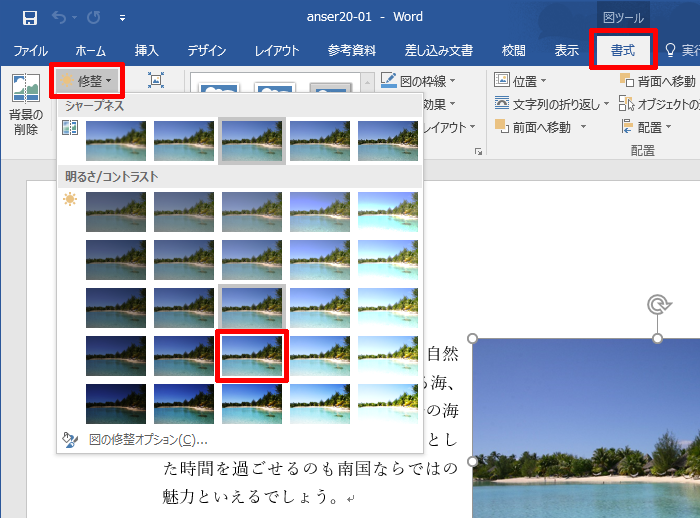Select center normal brightness/contrast thumbnail

click(x=252, y=308)
